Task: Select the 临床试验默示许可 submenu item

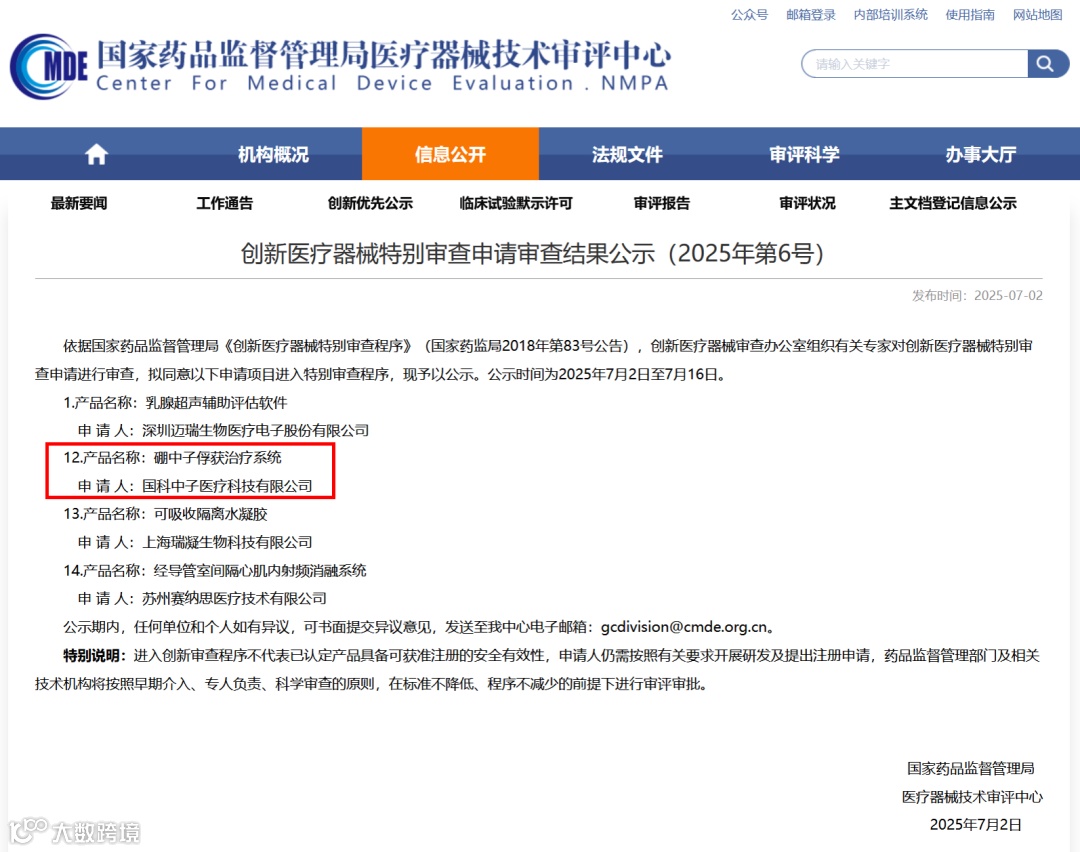Action: pyautogui.click(x=516, y=203)
